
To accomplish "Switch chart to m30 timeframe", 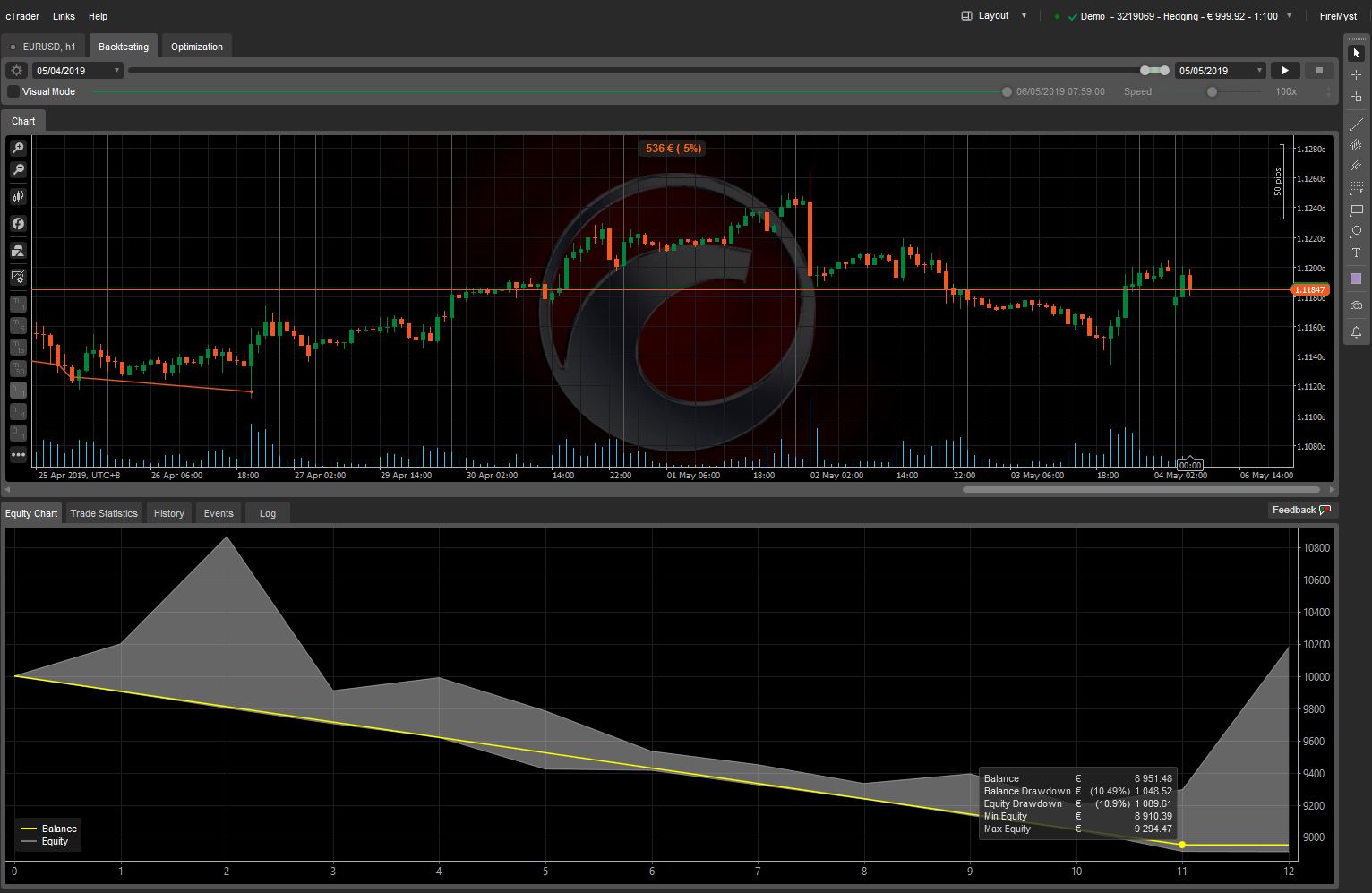I will tap(18, 368).
